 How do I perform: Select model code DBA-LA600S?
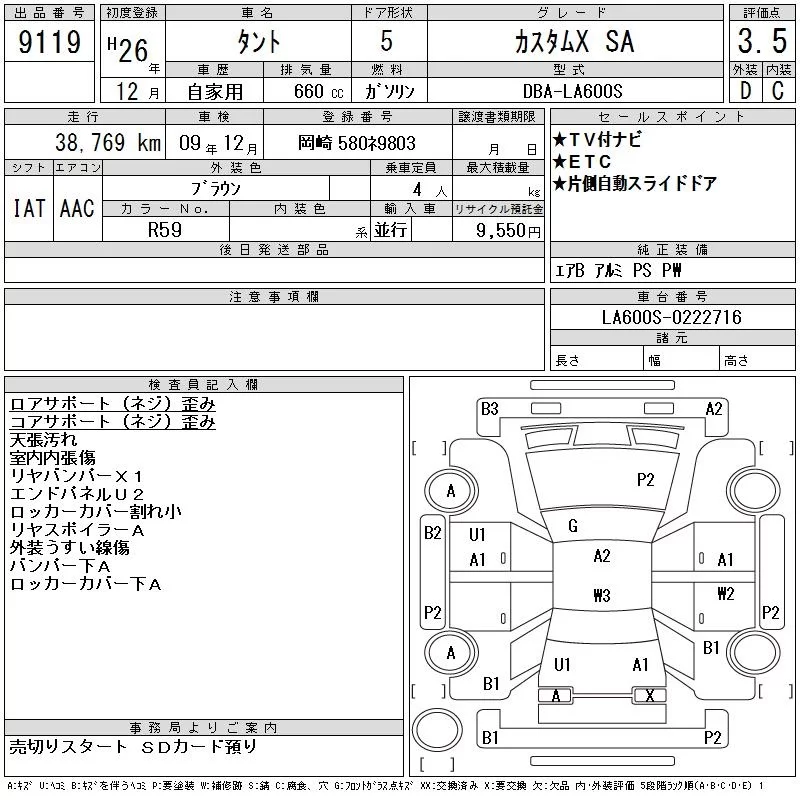pos(573,91)
